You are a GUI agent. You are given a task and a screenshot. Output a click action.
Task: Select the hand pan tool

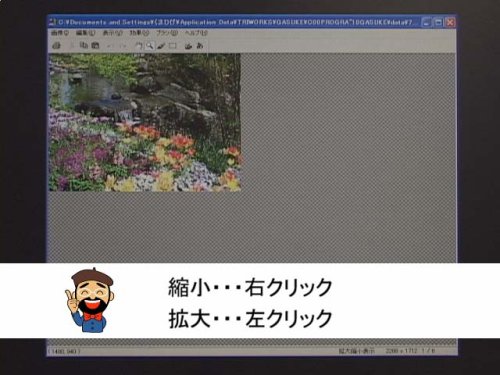click(x=138, y=46)
